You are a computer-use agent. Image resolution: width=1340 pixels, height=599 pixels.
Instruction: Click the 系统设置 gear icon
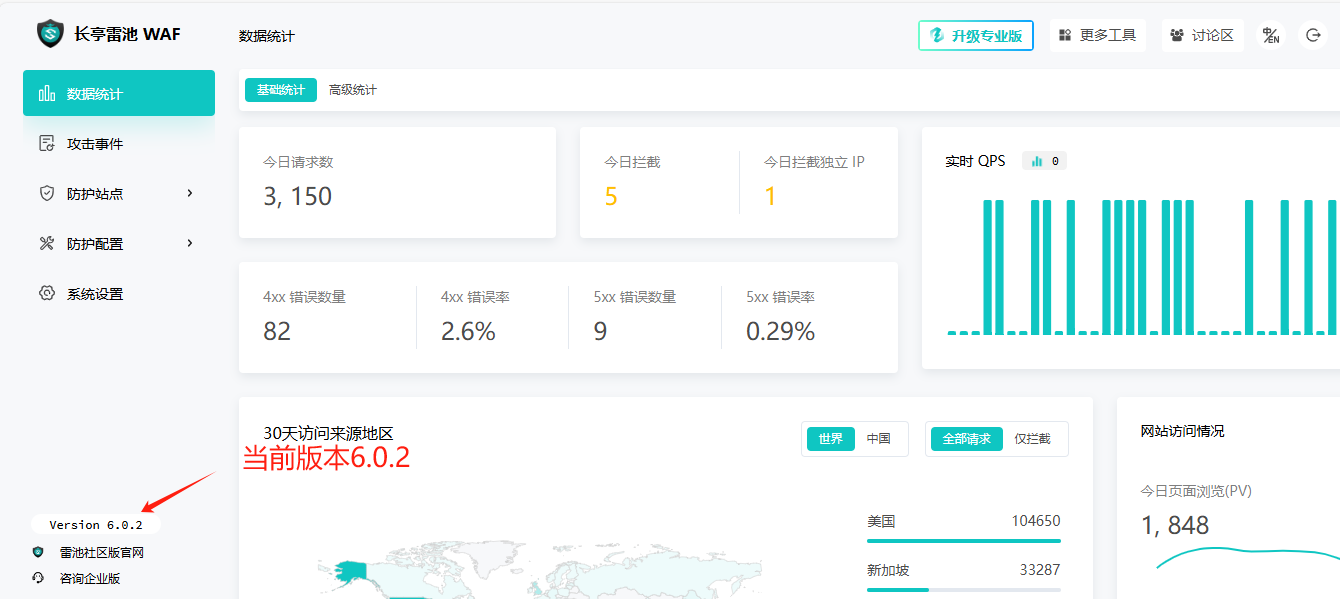tap(47, 294)
